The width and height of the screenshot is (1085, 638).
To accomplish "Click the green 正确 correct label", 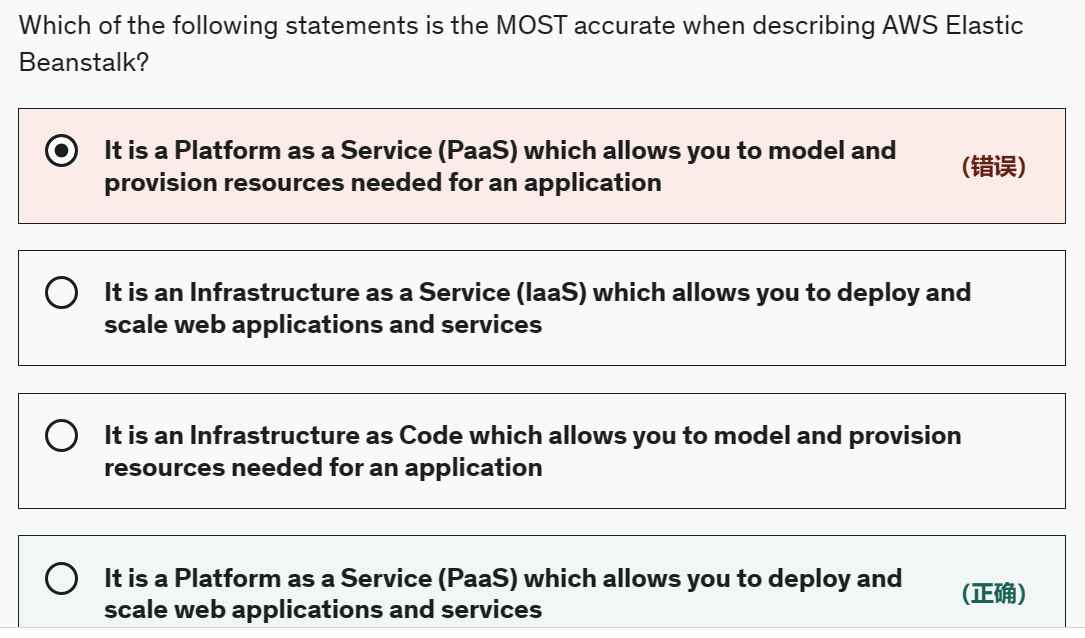I will click(993, 594).
